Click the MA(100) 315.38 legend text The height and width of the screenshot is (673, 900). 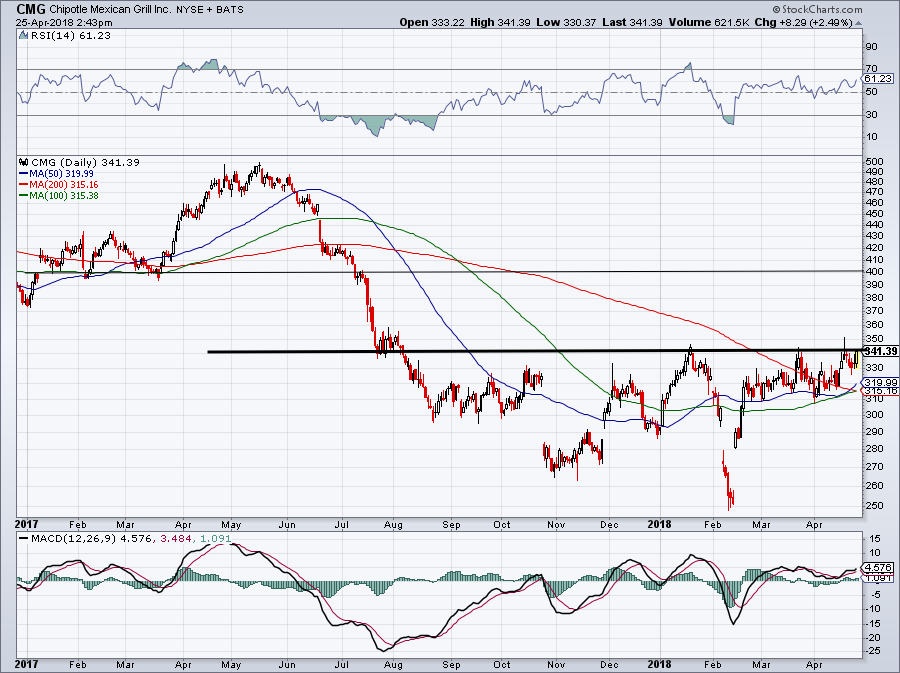coord(64,196)
